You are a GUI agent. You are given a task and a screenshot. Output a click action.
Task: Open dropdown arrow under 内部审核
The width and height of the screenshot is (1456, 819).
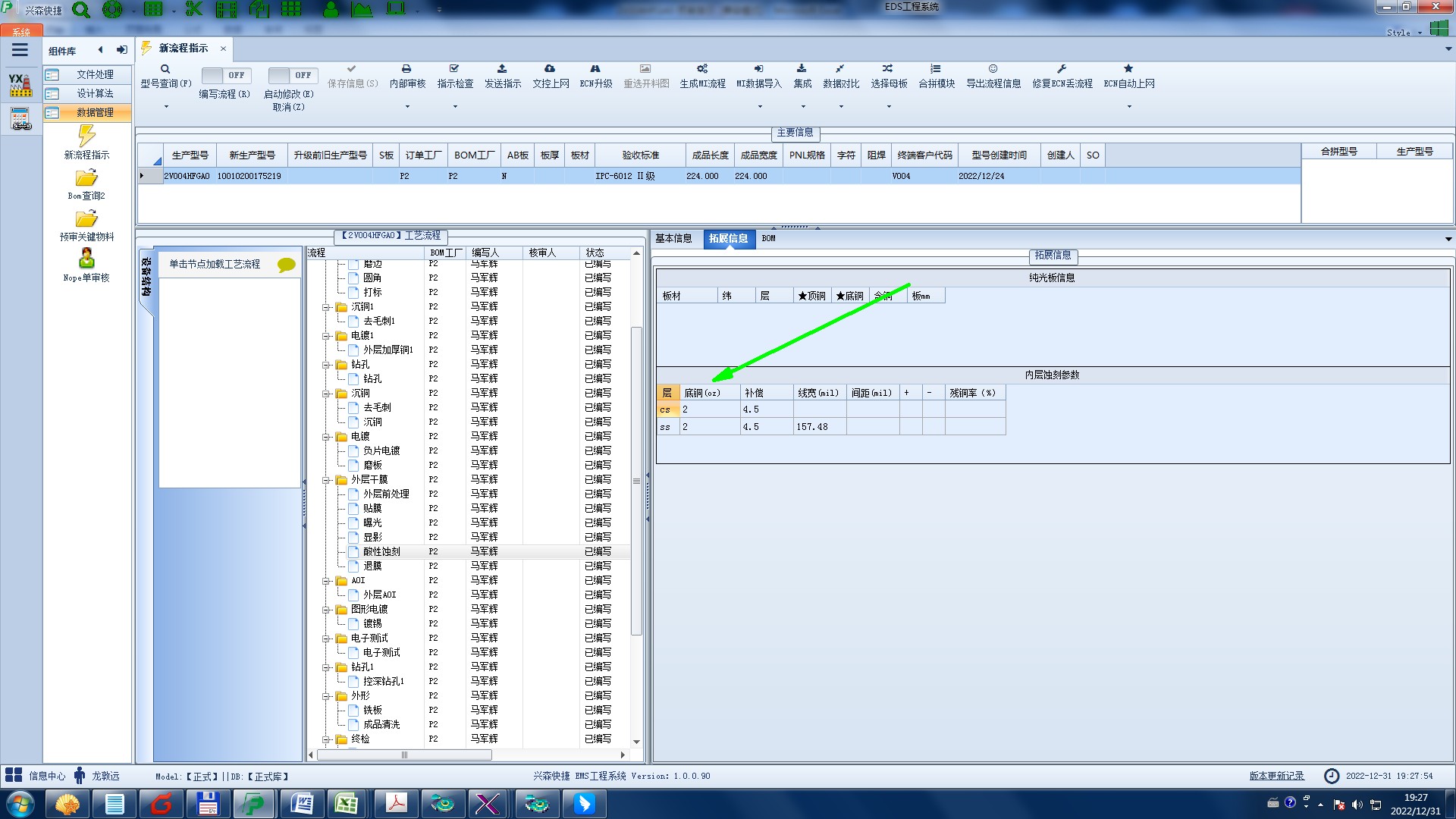point(407,107)
